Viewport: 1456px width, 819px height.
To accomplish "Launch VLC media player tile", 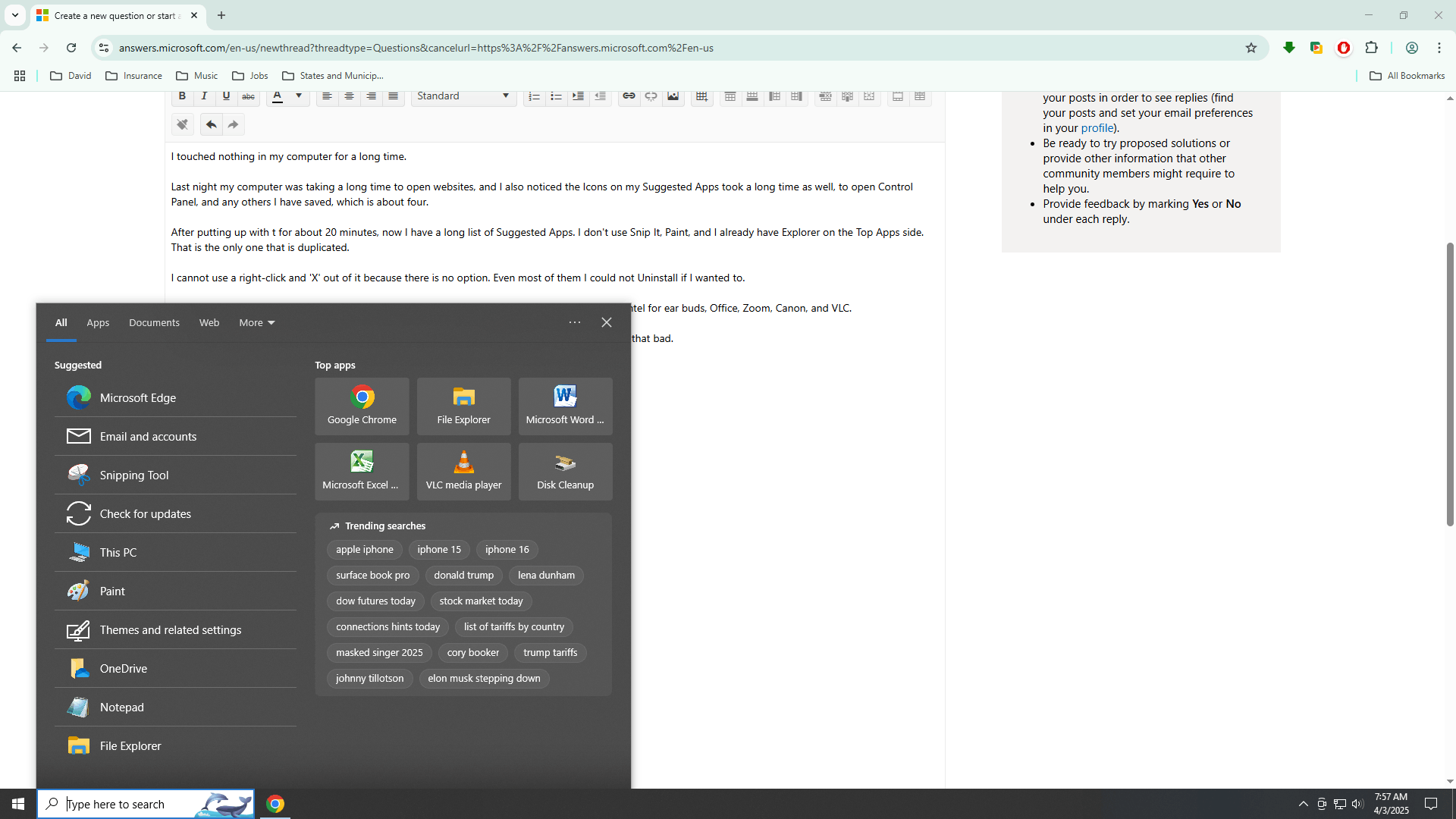I will pyautogui.click(x=463, y=471).
